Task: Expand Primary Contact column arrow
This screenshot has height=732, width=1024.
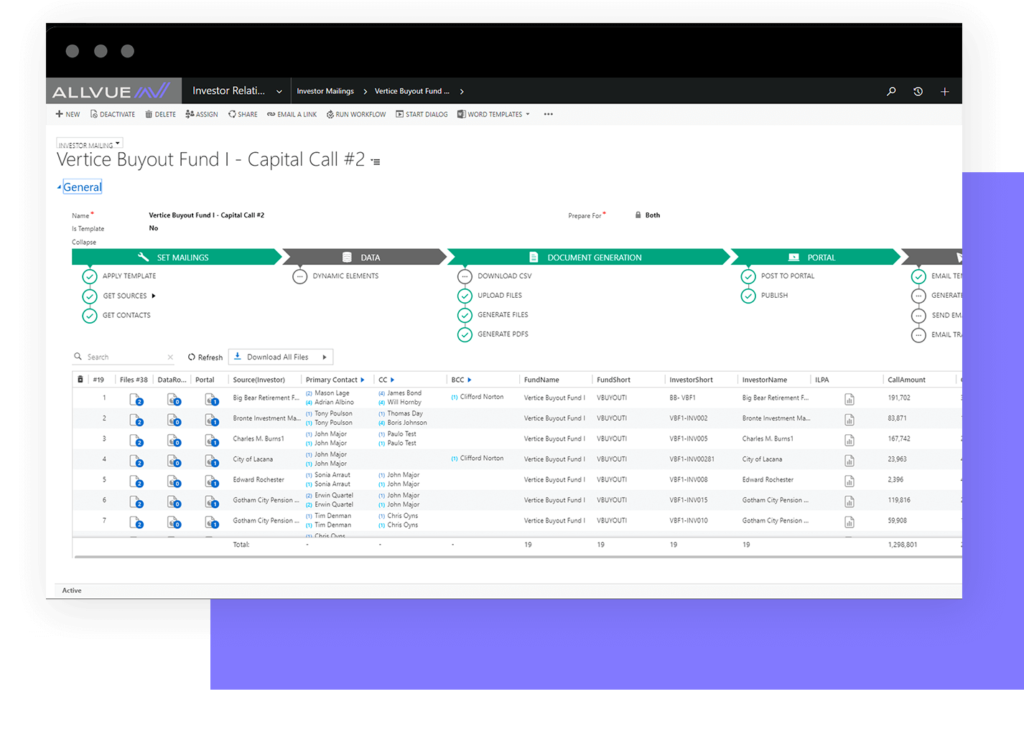Action: pos(362,380)
